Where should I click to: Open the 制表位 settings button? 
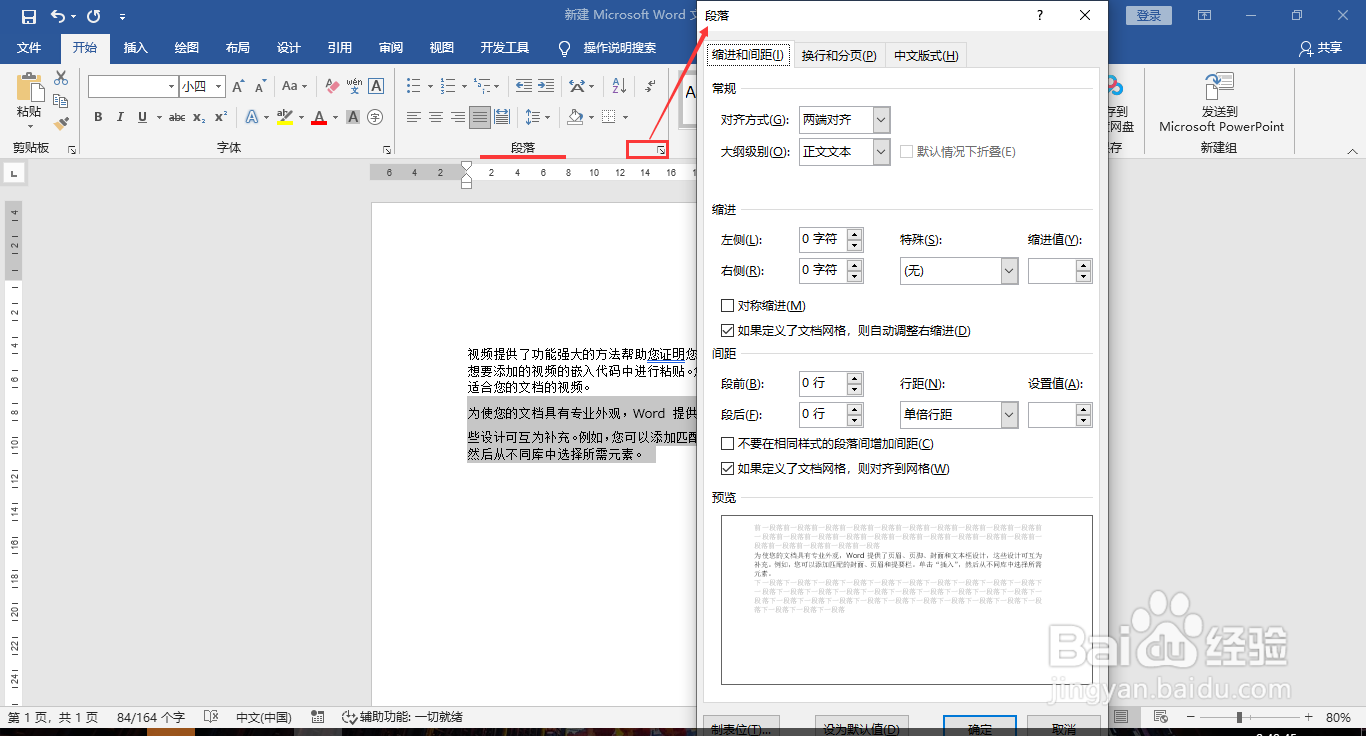[x=741, y=728]
